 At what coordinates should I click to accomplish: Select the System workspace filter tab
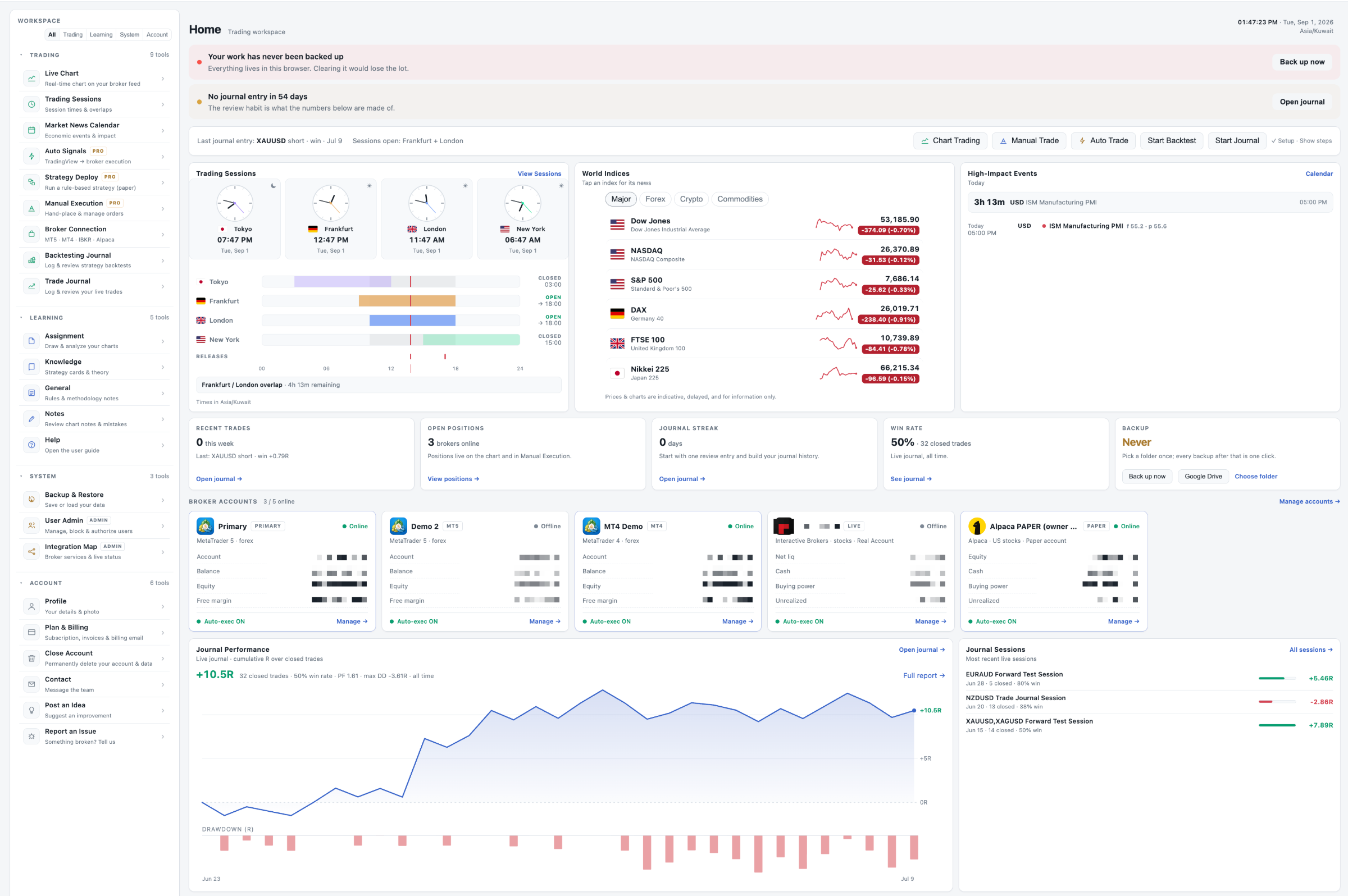[129, 35]
